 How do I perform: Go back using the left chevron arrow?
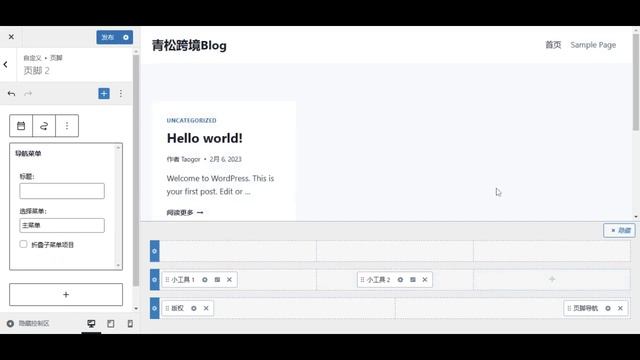click(6, 64)
